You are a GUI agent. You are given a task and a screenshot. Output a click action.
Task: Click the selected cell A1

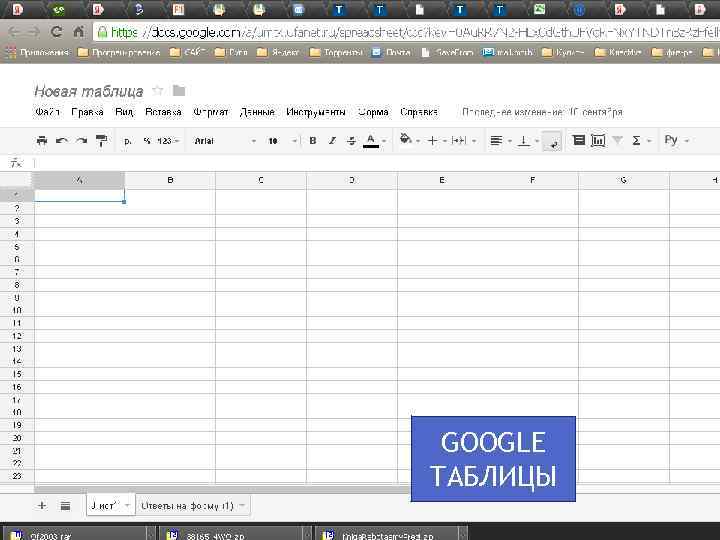click(x=79, y=196)
